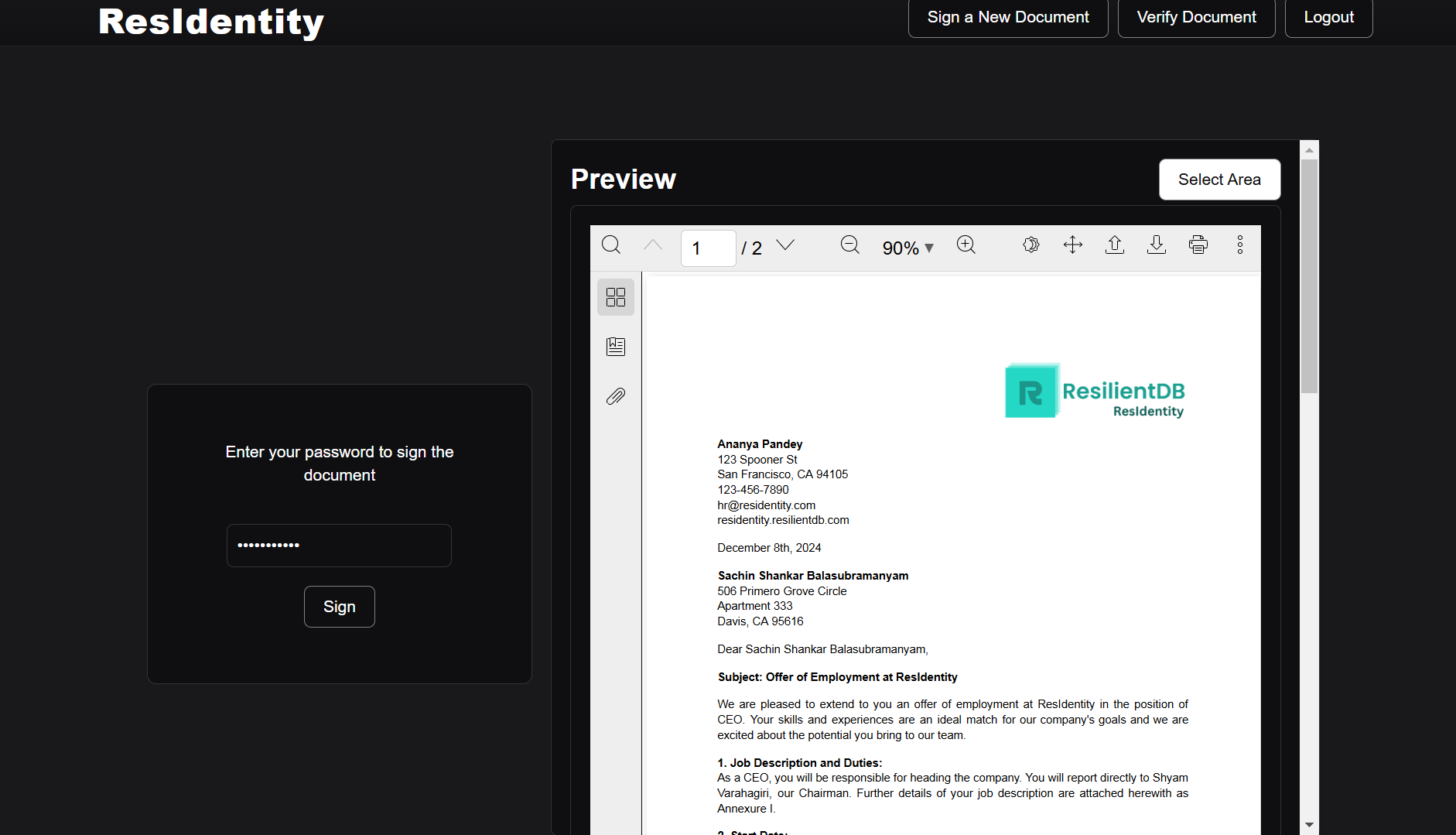Print the PDF document
Viewport: 1456px width, 835px height.
[1198, 245]
